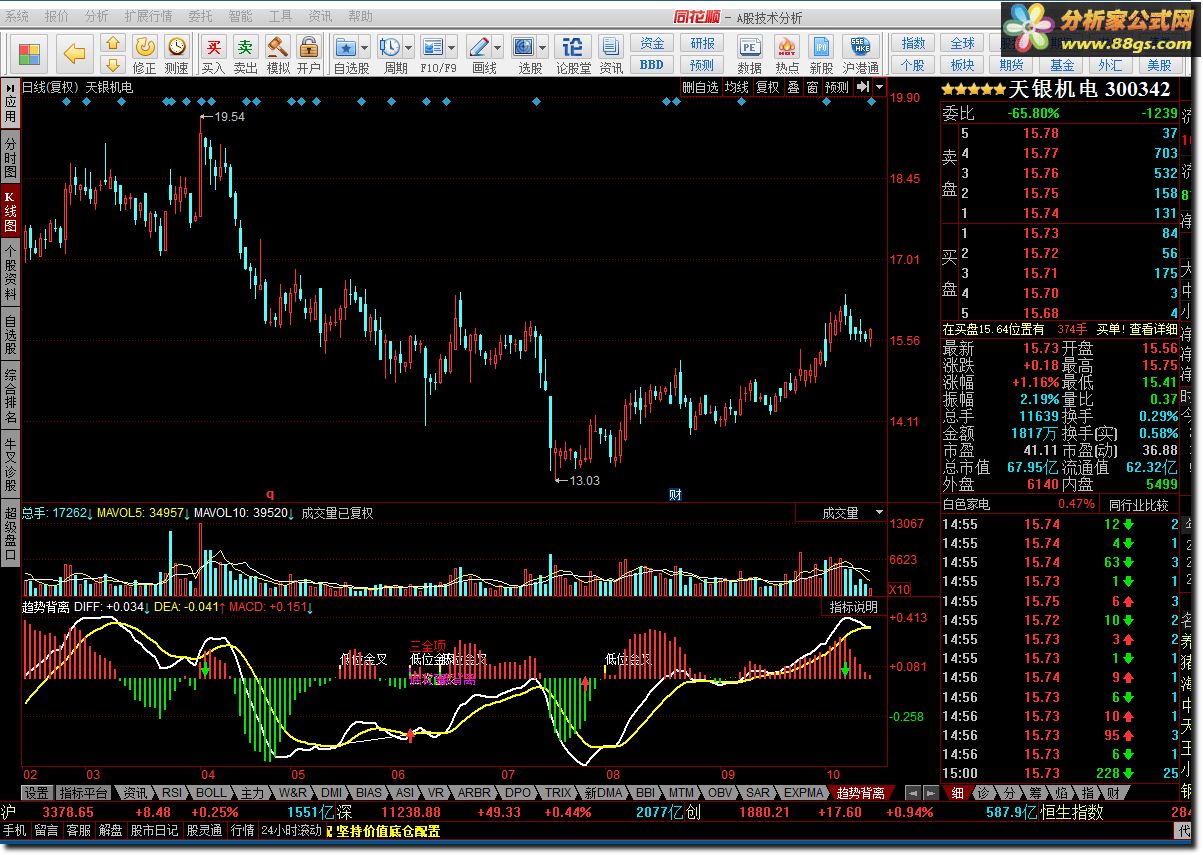The width and height of the screenshot is (1203, 855).
Task: Go back with the yellow left arrow
Action: (75, 54)
